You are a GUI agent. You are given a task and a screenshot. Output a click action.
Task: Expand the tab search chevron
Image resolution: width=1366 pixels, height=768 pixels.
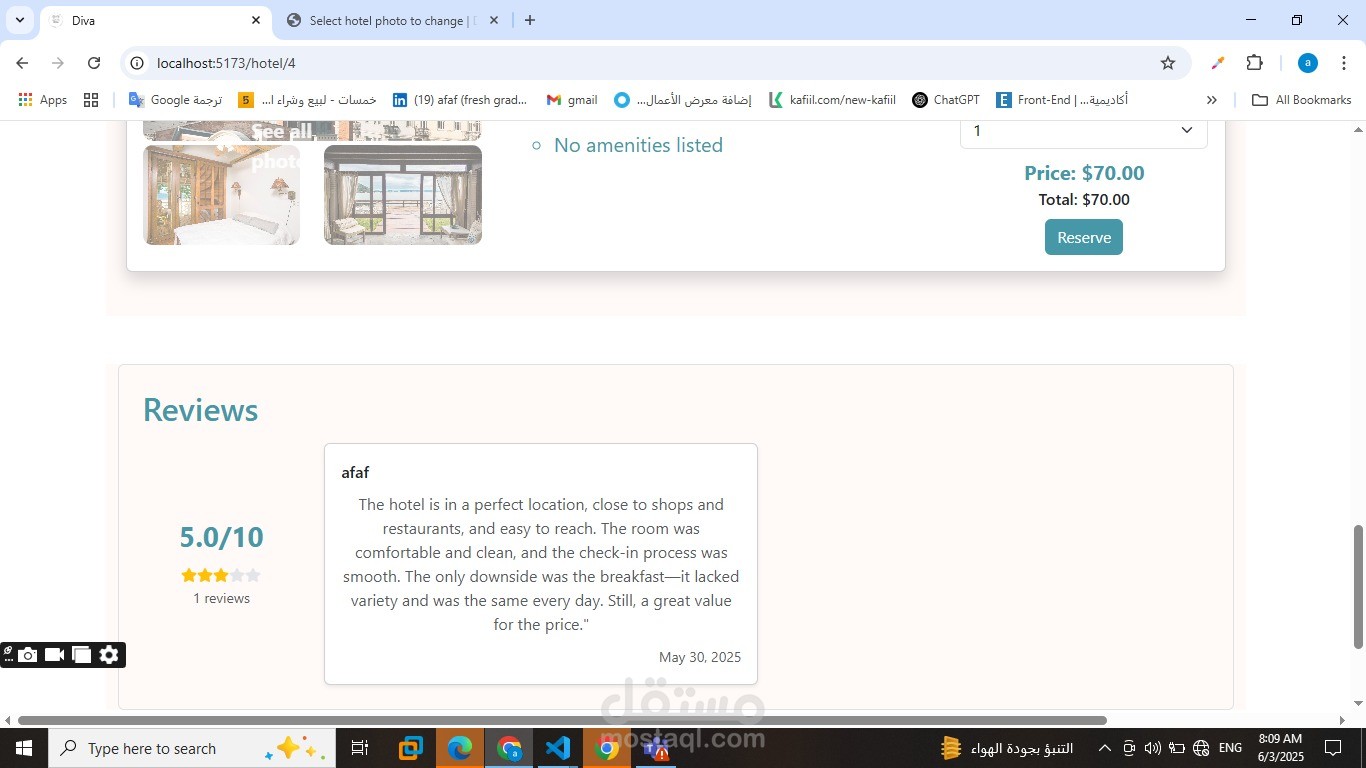tap(20, 20)
